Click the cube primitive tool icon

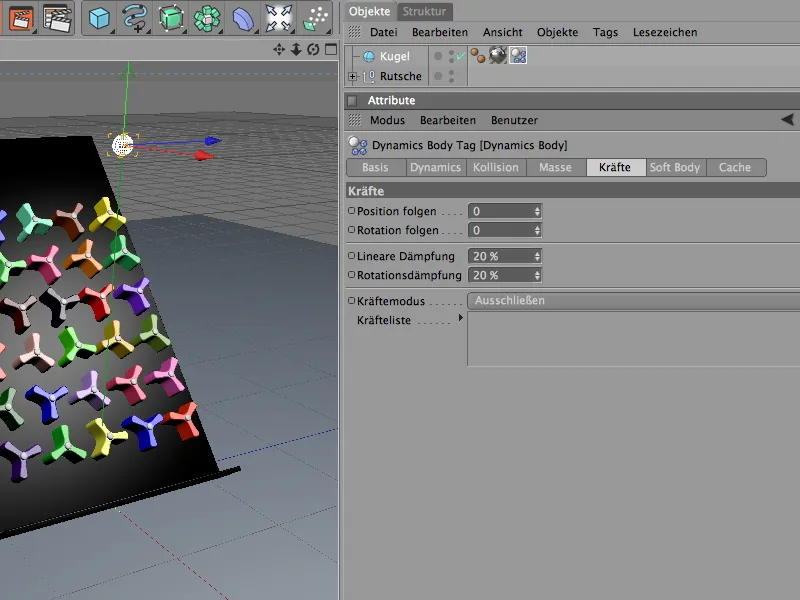coord(98,17)
